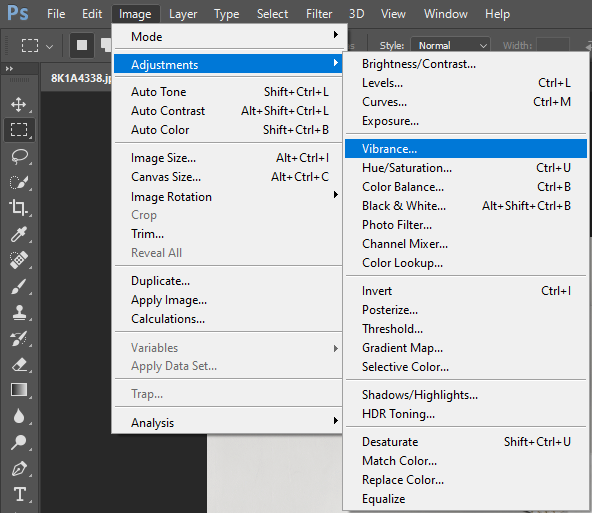Select the Gradient tool

(19, 390)
